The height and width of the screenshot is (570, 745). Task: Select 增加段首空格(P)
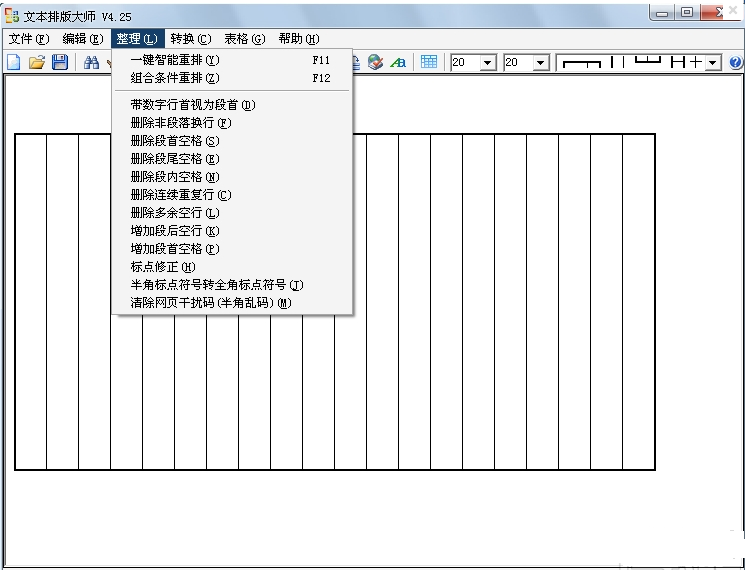point(232,249)
